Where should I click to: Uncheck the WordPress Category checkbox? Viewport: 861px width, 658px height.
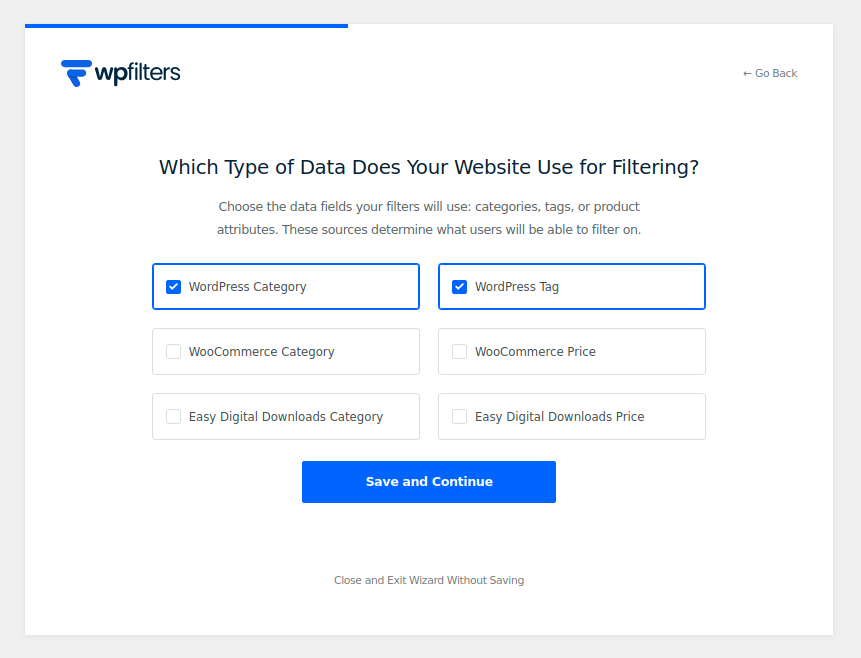click(x=174, y=287)
